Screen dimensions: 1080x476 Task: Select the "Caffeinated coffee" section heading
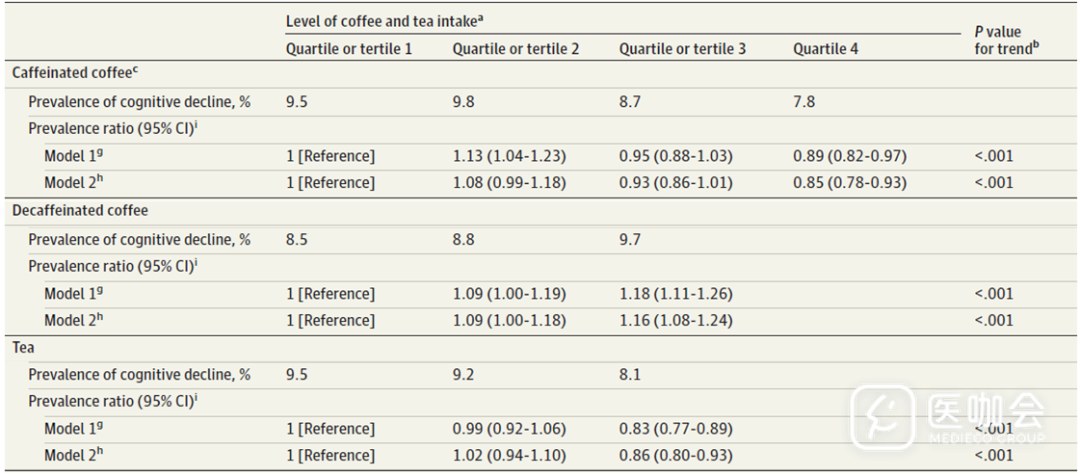73,74
